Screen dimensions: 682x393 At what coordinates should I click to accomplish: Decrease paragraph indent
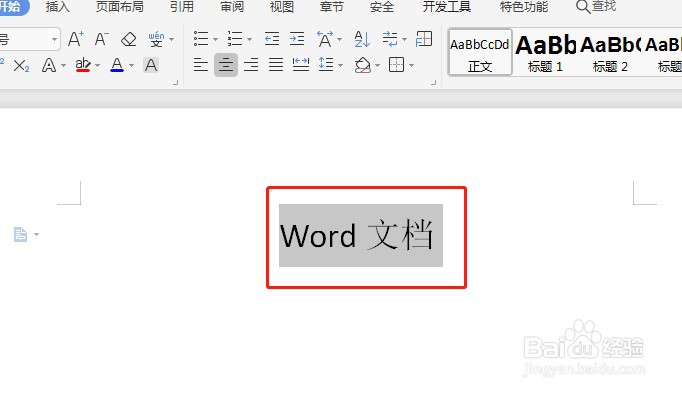[272, 39]
